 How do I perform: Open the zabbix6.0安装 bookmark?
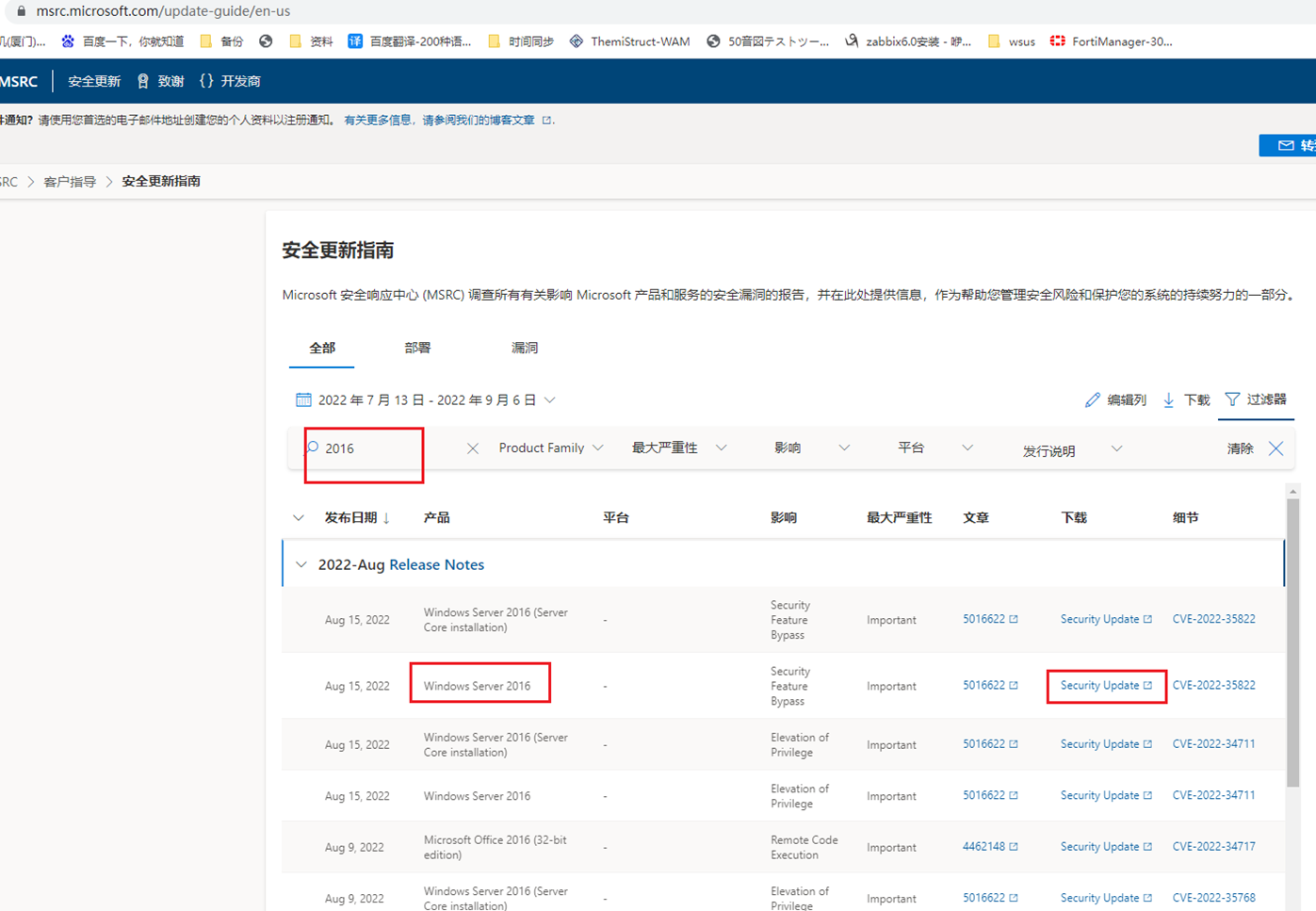pyautogui.click(x=908, y=41)
